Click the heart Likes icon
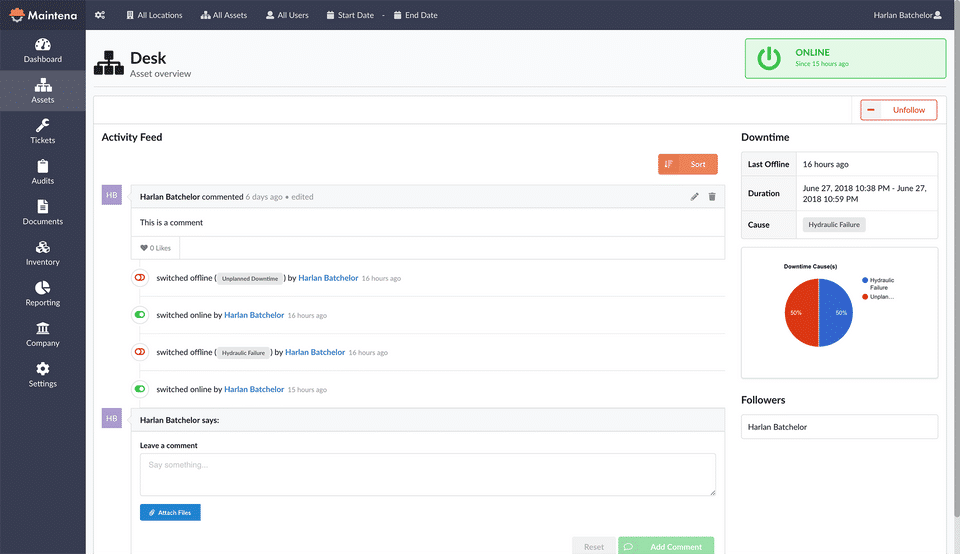The width and height of the screenshot is (960, 554). [144, 248]
